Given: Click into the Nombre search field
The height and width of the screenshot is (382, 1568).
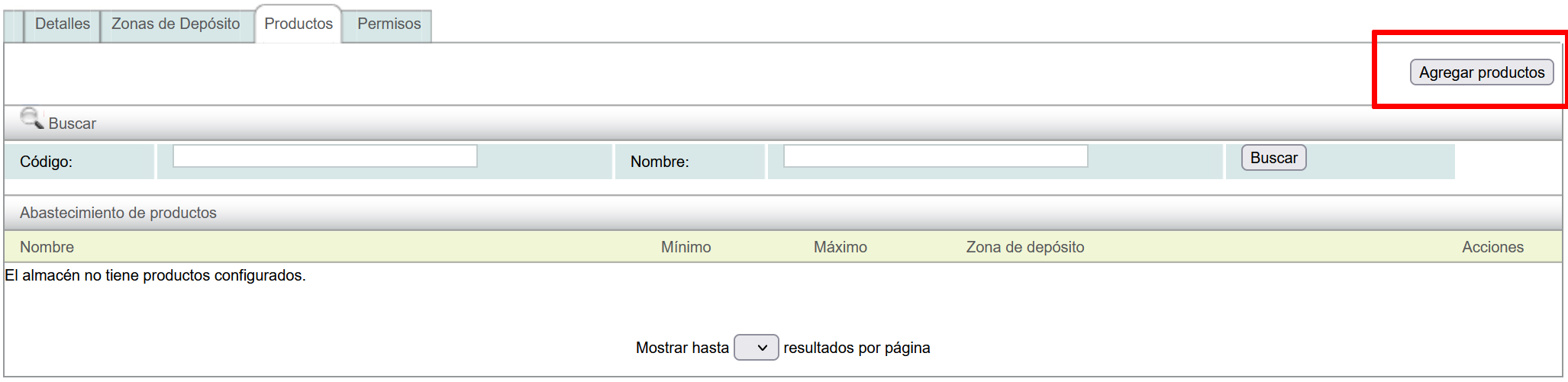Looking at the screenshot, I should [935, 156].
